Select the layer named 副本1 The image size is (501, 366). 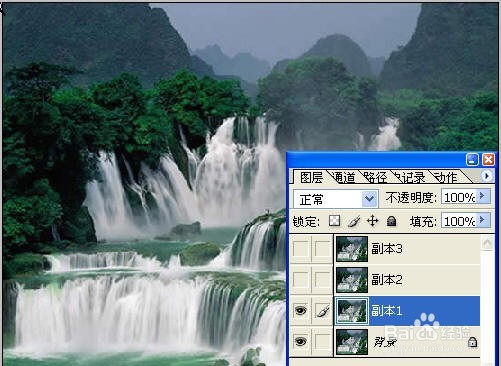387,311
